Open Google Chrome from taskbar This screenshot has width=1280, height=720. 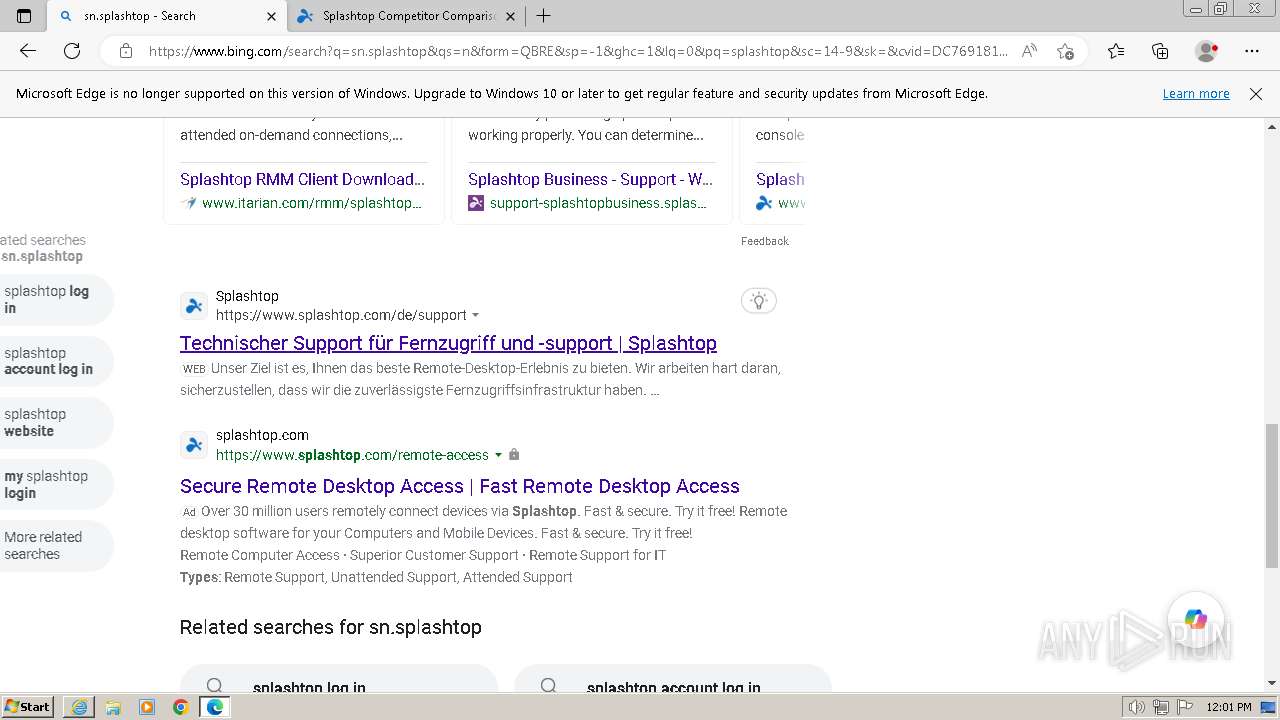[181, 707]
